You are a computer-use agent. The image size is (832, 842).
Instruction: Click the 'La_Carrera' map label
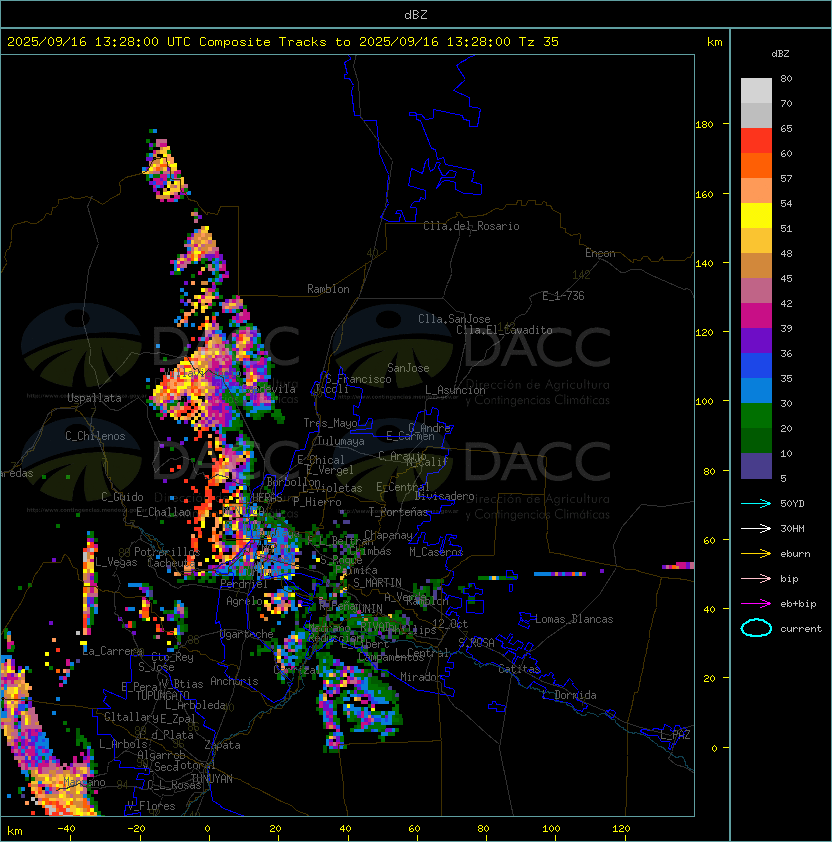coord(113,651)
